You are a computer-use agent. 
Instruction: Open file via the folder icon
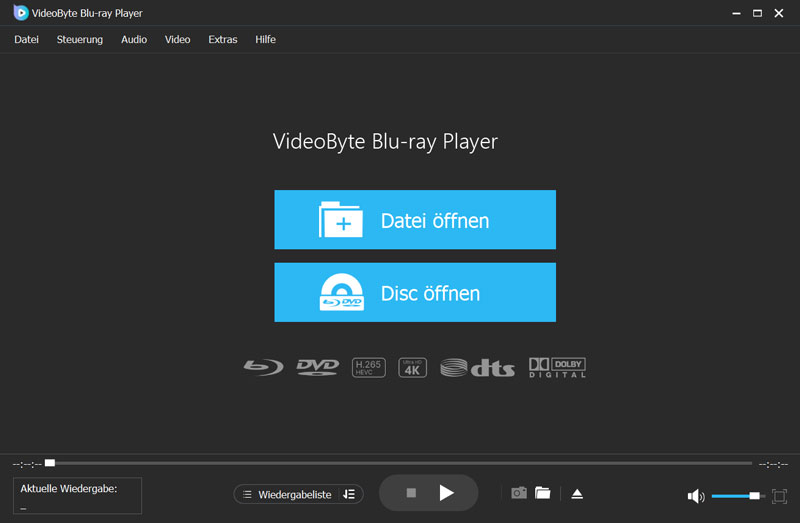pos(543,493)
